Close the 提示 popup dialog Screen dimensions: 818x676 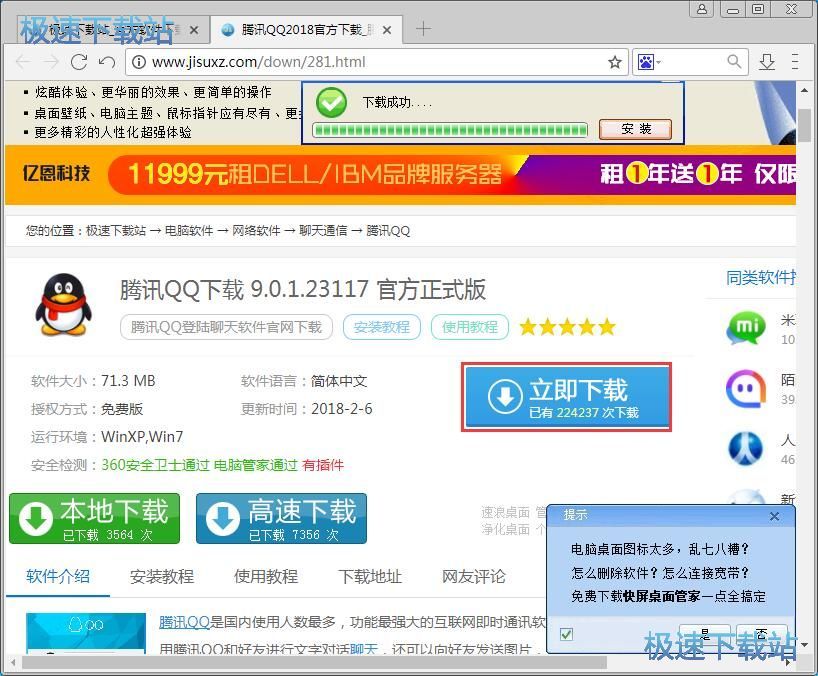pos(774,516)
